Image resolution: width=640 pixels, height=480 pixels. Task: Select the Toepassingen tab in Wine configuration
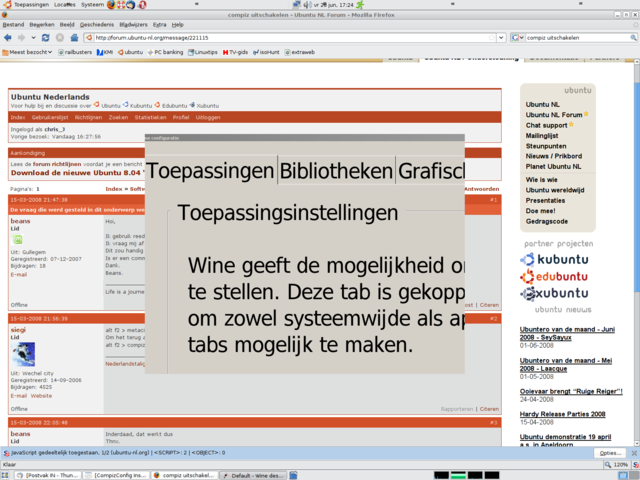click(210, 172)
